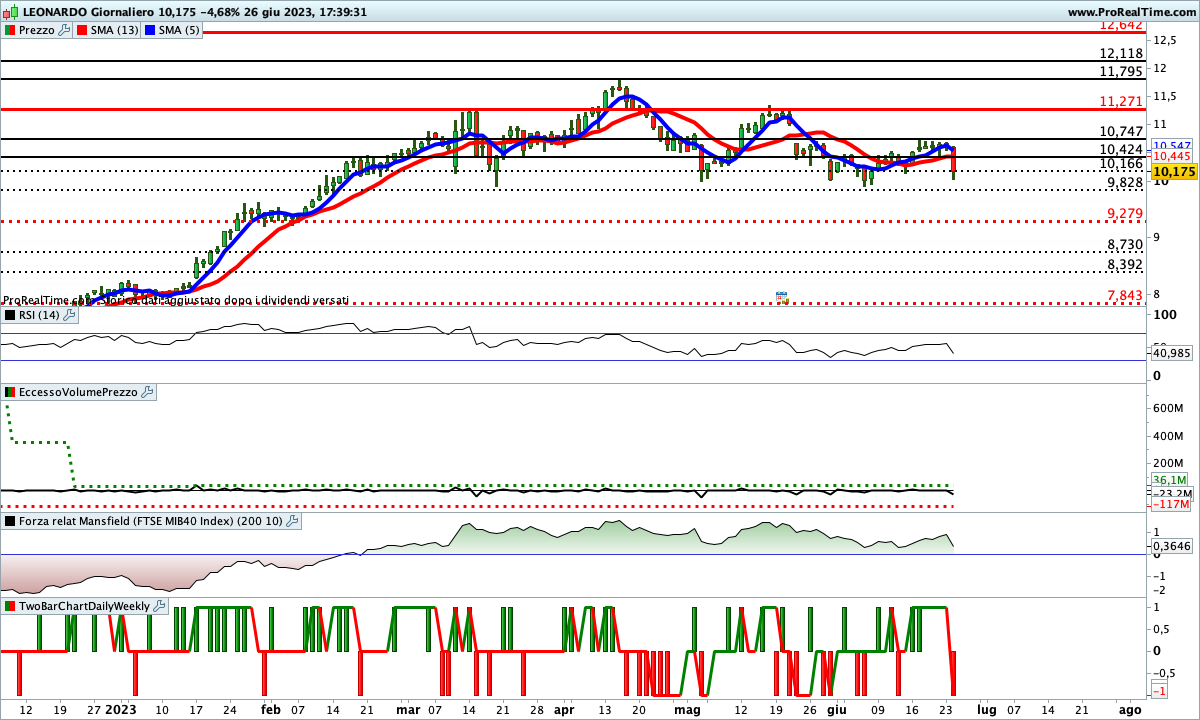Click the mag month label on the time axis
The image size is (1200, 720).
click(x=686, y=709)
